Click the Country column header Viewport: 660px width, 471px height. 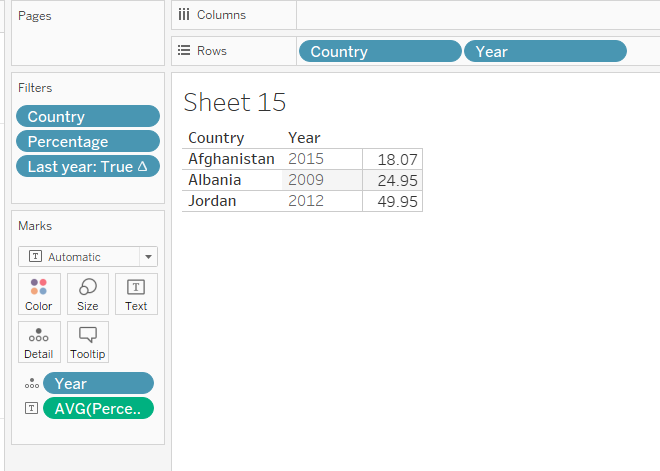[x=216, y=138]
